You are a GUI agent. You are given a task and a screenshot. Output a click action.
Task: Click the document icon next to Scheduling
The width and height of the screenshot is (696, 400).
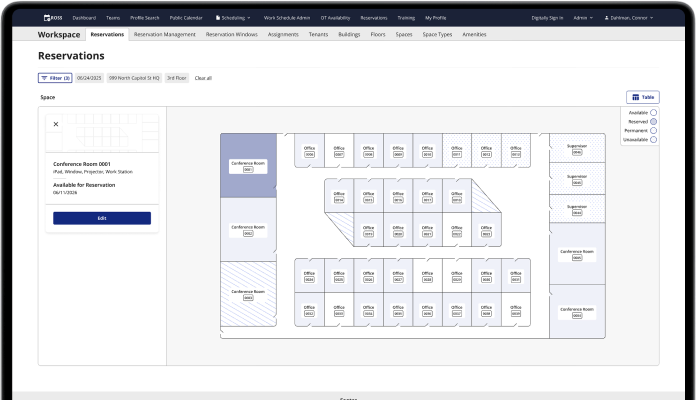click(218, 18)
